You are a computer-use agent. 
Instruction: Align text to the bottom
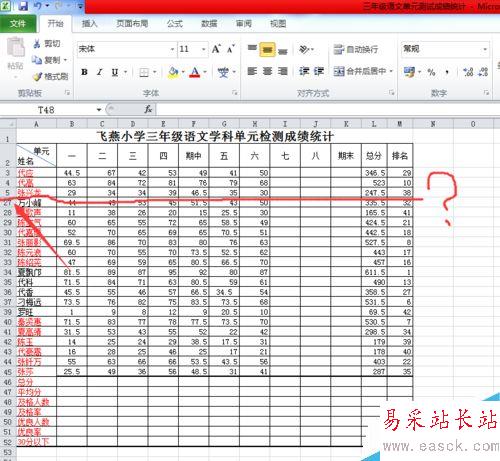(282, 51)
